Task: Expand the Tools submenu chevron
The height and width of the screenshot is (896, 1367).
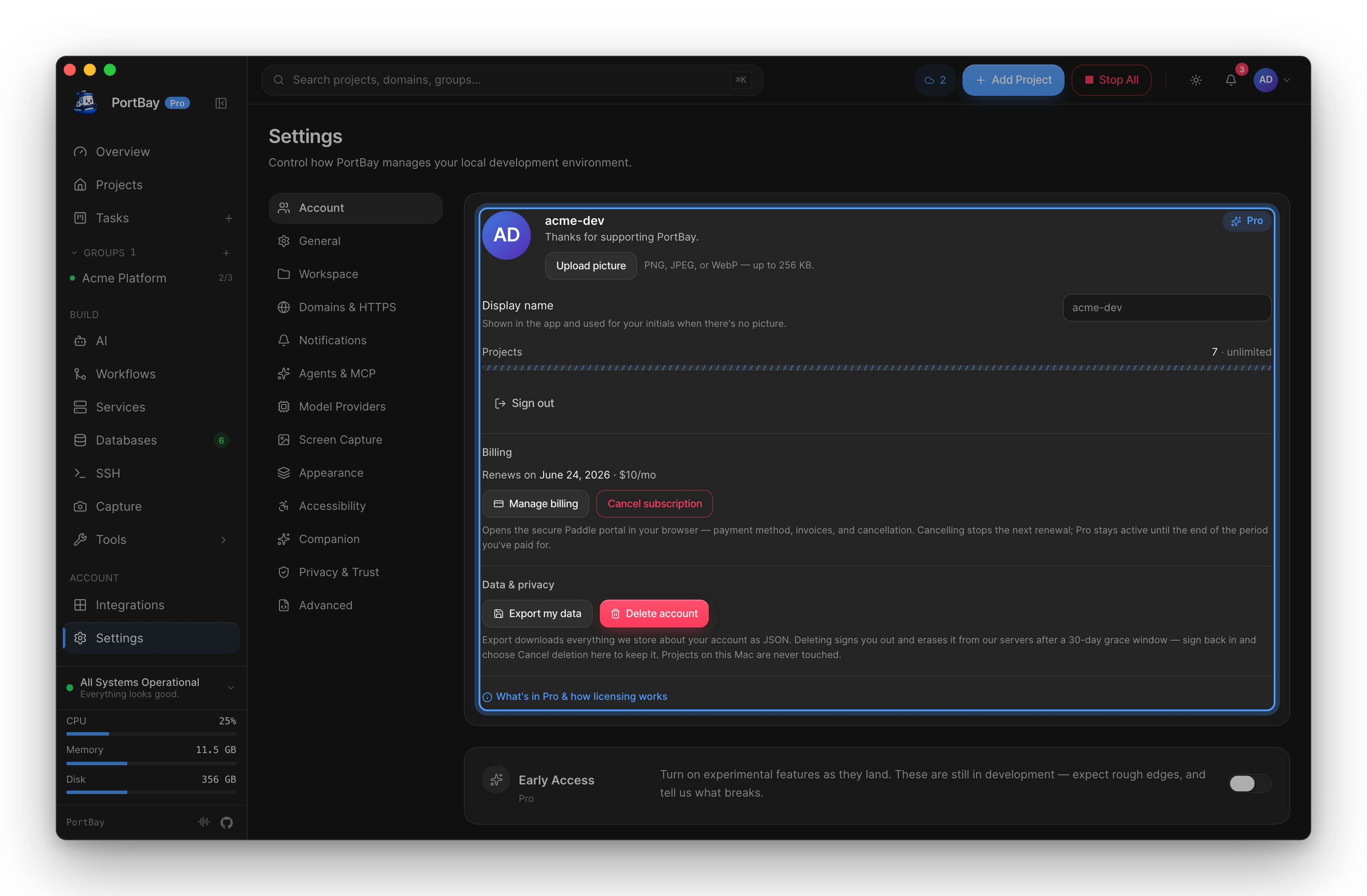Action: [x=224, y=540]
